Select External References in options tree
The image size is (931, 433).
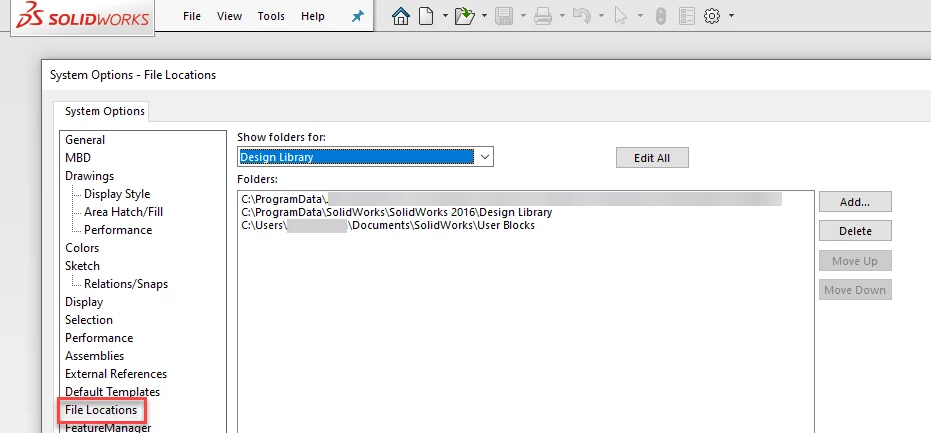(x=116, y=374)
